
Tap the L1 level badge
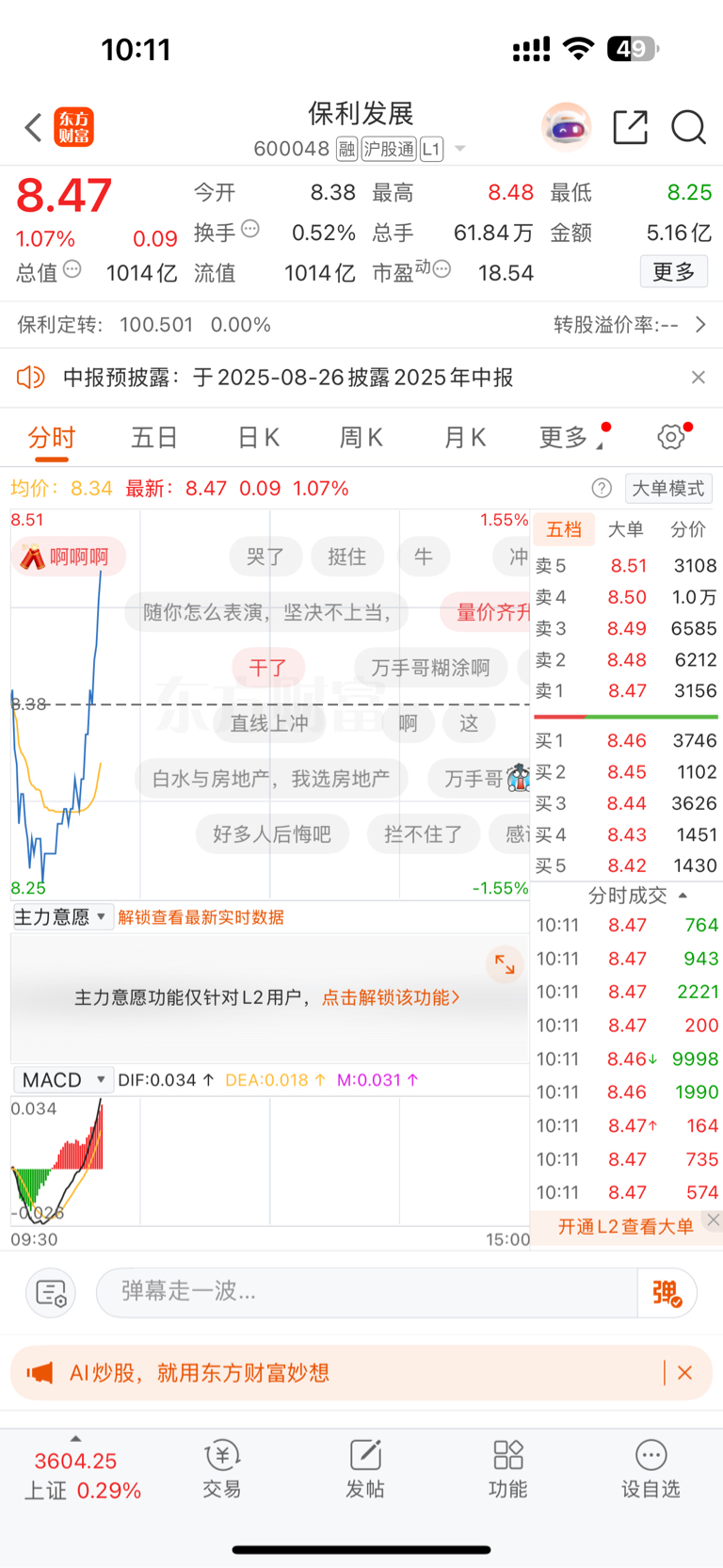tap(431, 149)
